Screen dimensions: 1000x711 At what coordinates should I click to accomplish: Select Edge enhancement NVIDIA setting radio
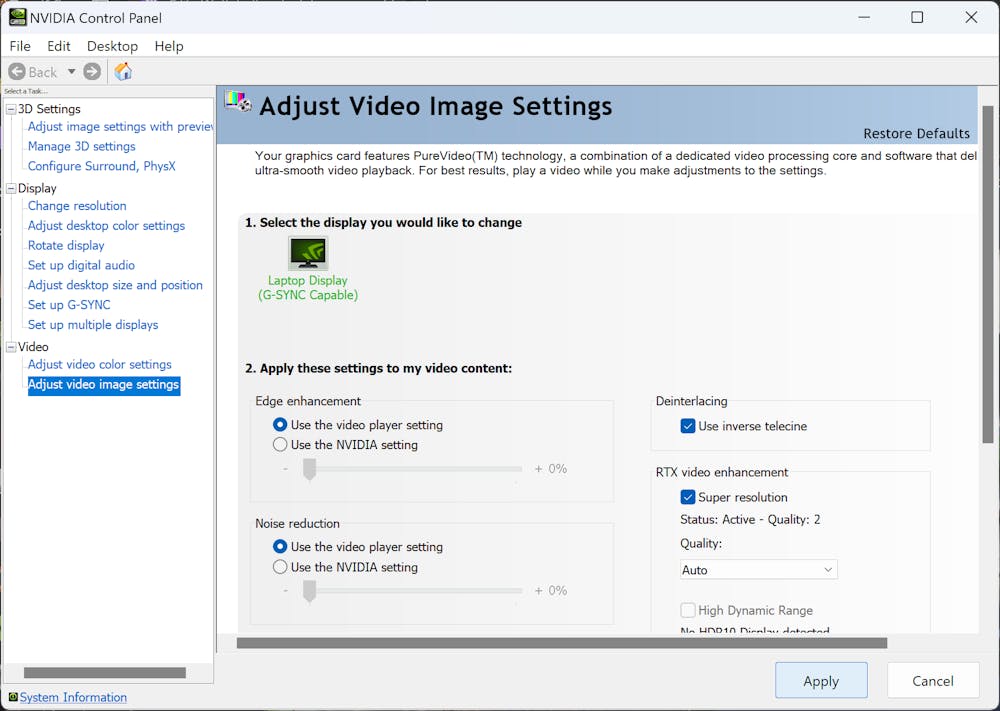pos(279,444)
